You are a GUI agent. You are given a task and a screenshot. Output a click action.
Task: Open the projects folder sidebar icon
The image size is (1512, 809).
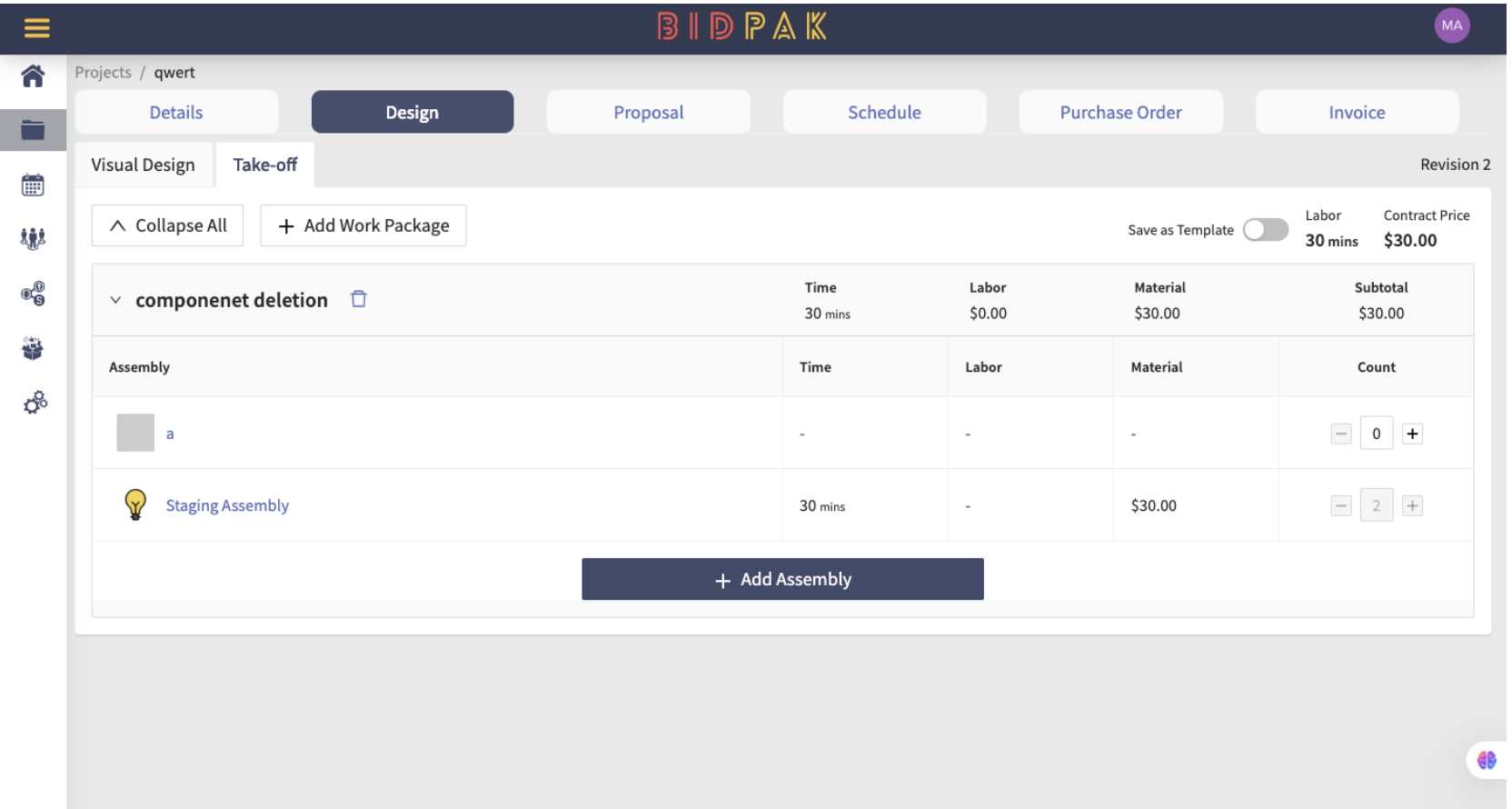coord(33,130)
